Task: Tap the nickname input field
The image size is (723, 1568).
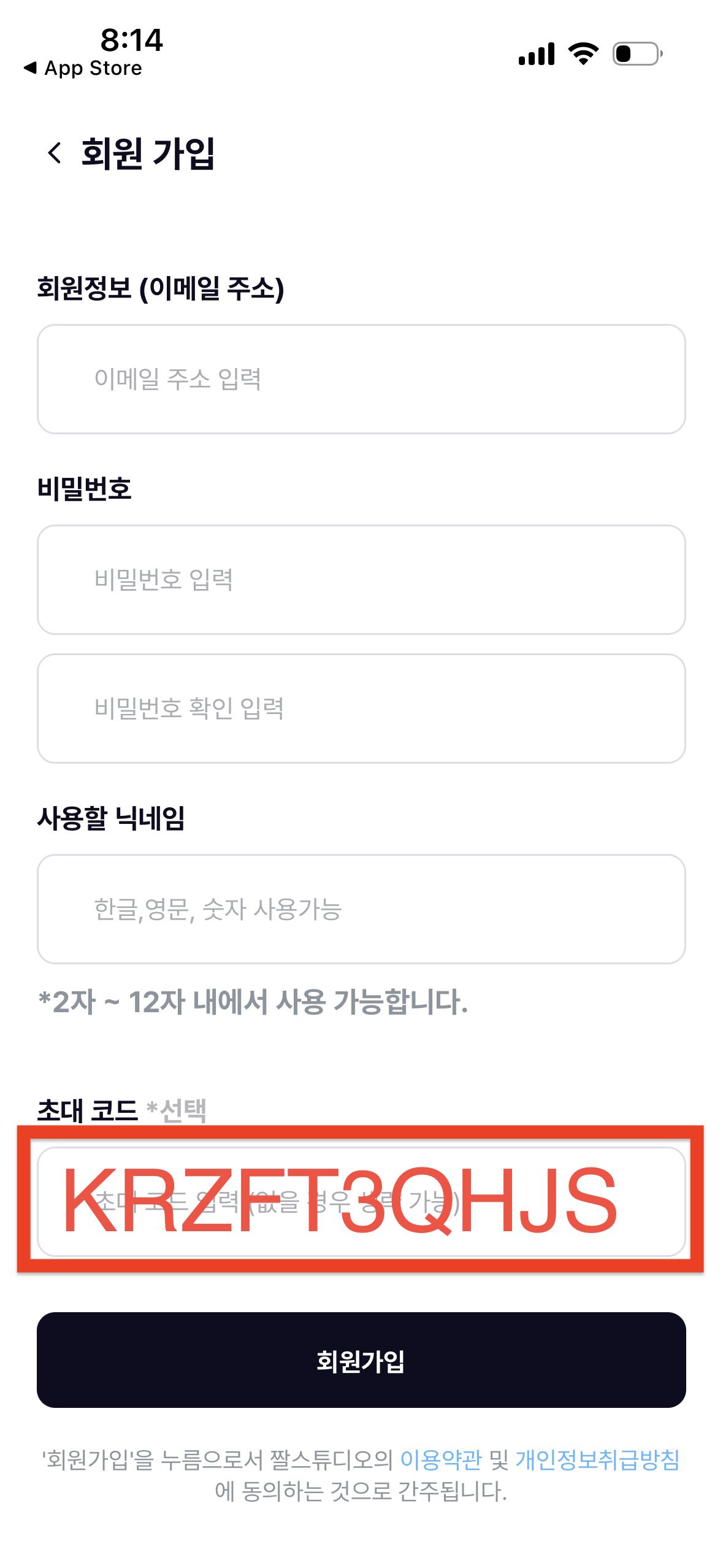Action: click(x=361, y=911)
